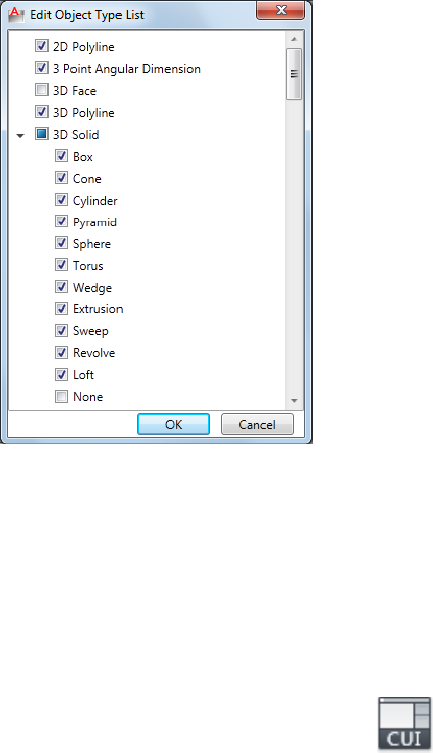Click the scrollbar up arrow

click(294, 39)
